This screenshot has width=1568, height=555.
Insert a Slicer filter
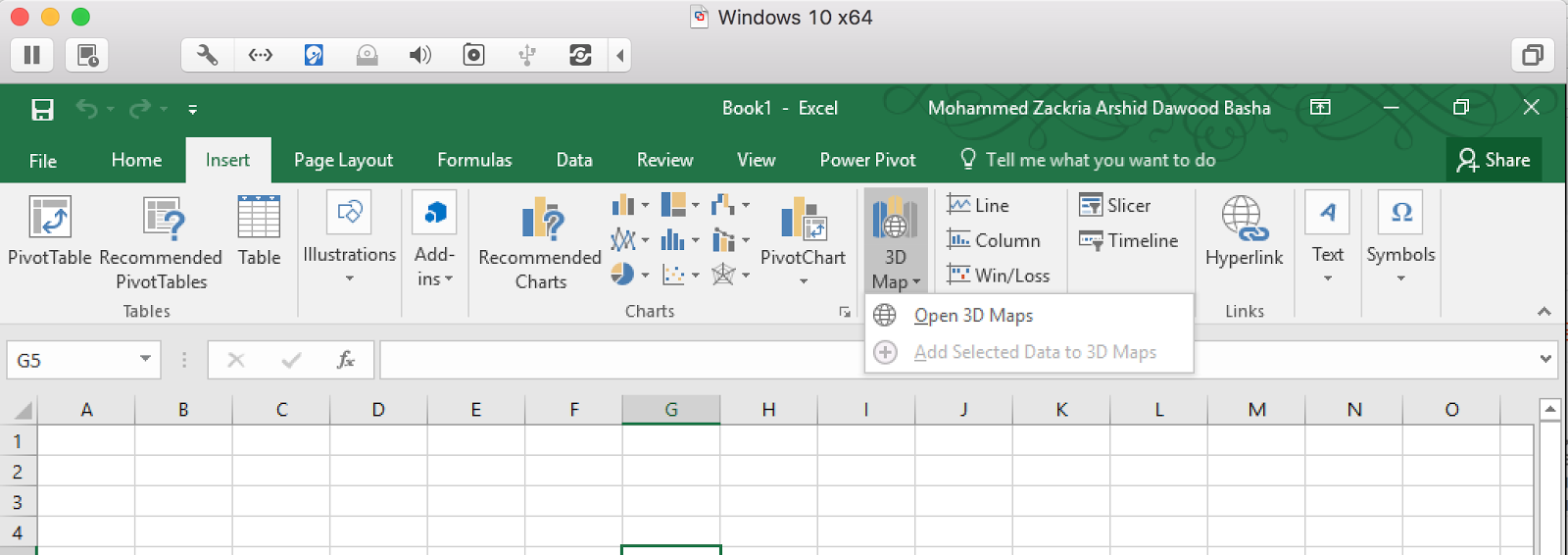click(x=1115, y=205)
